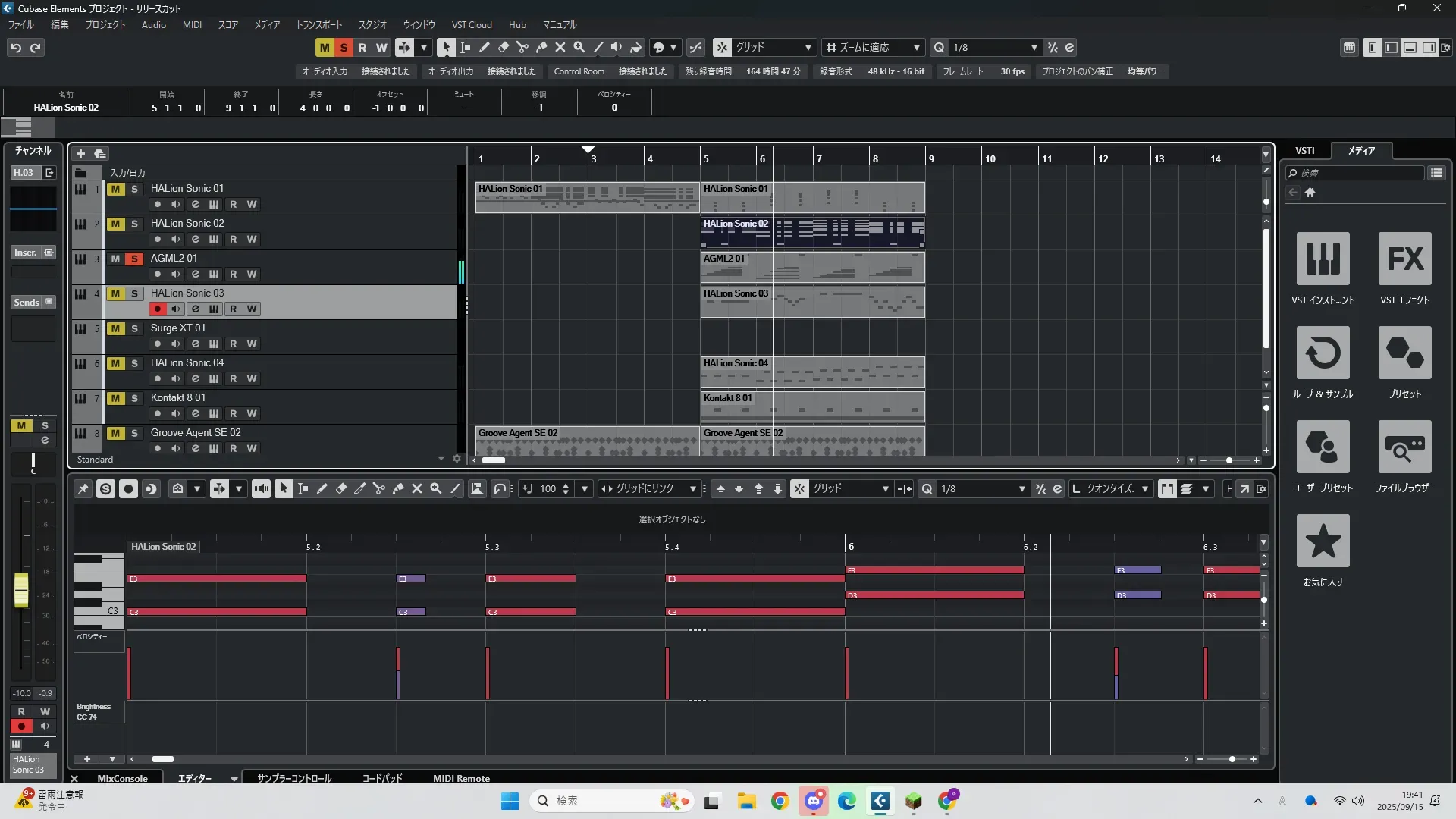Select the zoom magnifier tool in key editor

pyautogui.click(x=436, y=489)
